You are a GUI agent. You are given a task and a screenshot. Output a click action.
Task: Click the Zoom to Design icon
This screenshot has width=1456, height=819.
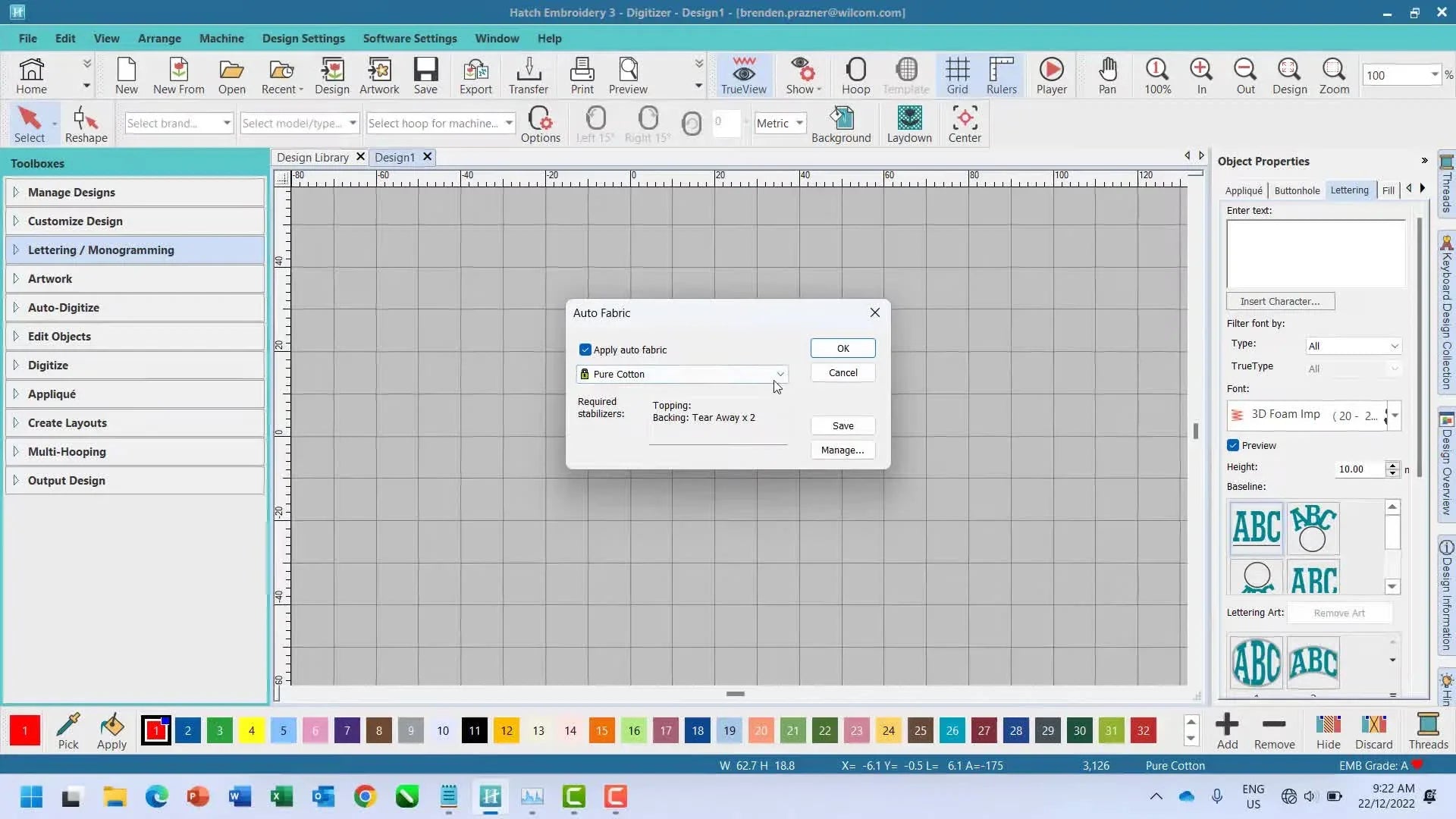[1289, 75]
